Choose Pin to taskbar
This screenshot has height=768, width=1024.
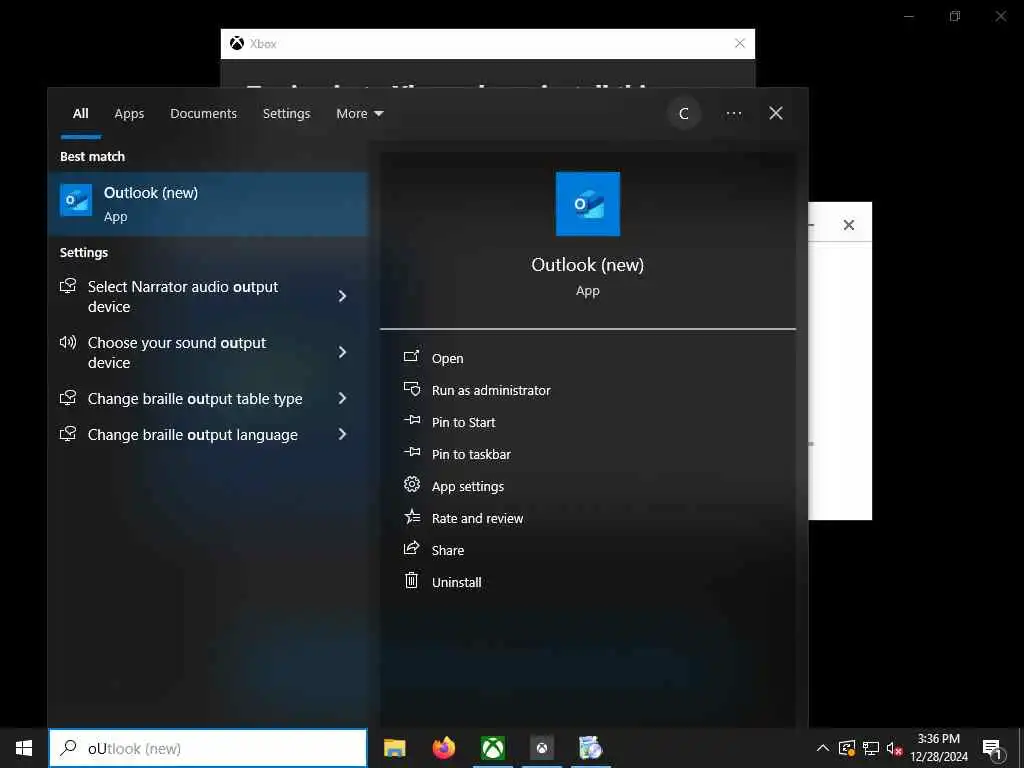472,455
